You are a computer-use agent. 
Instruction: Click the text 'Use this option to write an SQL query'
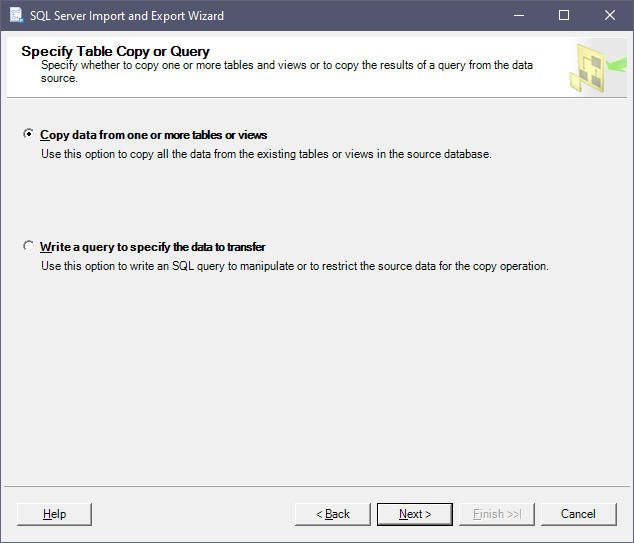pos(294,266)
